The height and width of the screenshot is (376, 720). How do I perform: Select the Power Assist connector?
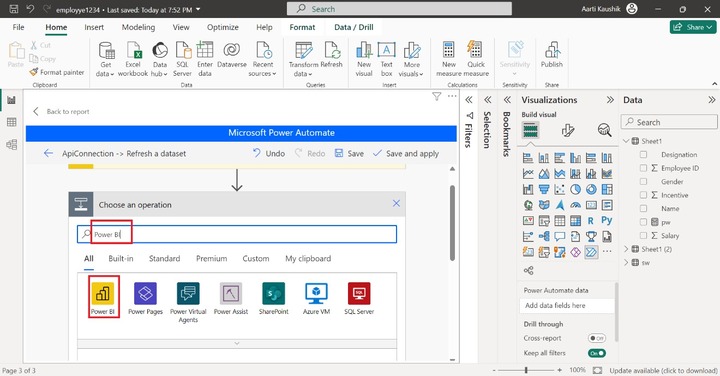pyautogui.click(x=231, y=298)
